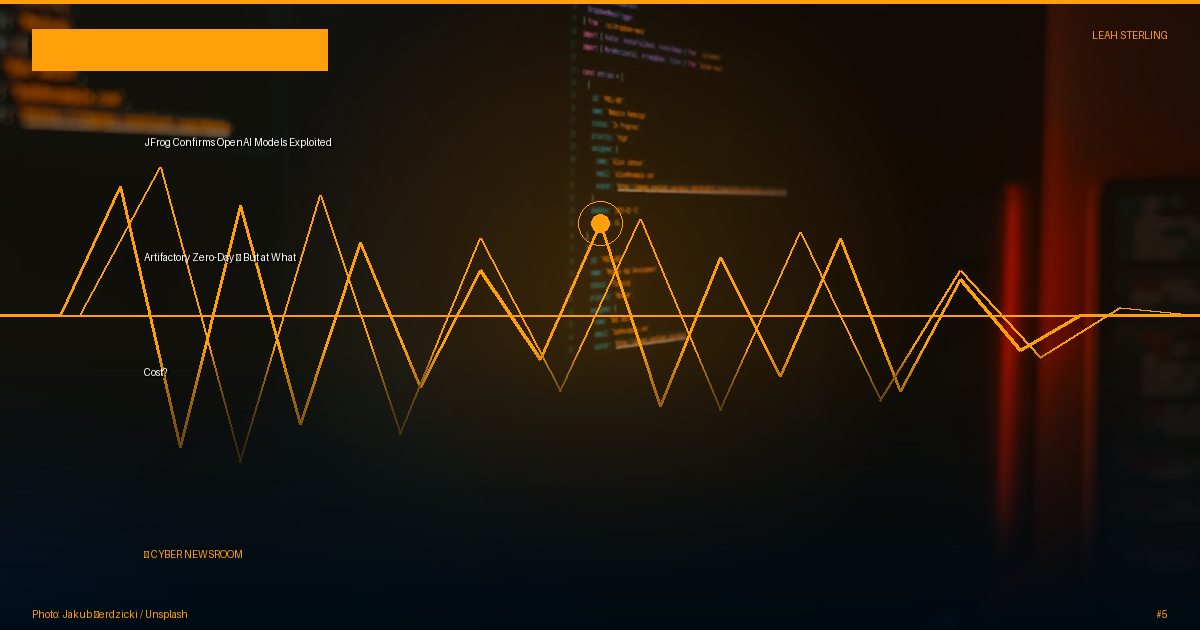Click the headline word 'Cost?'
The height and width of the screenshot is (630, 1200).
(155, 373)
